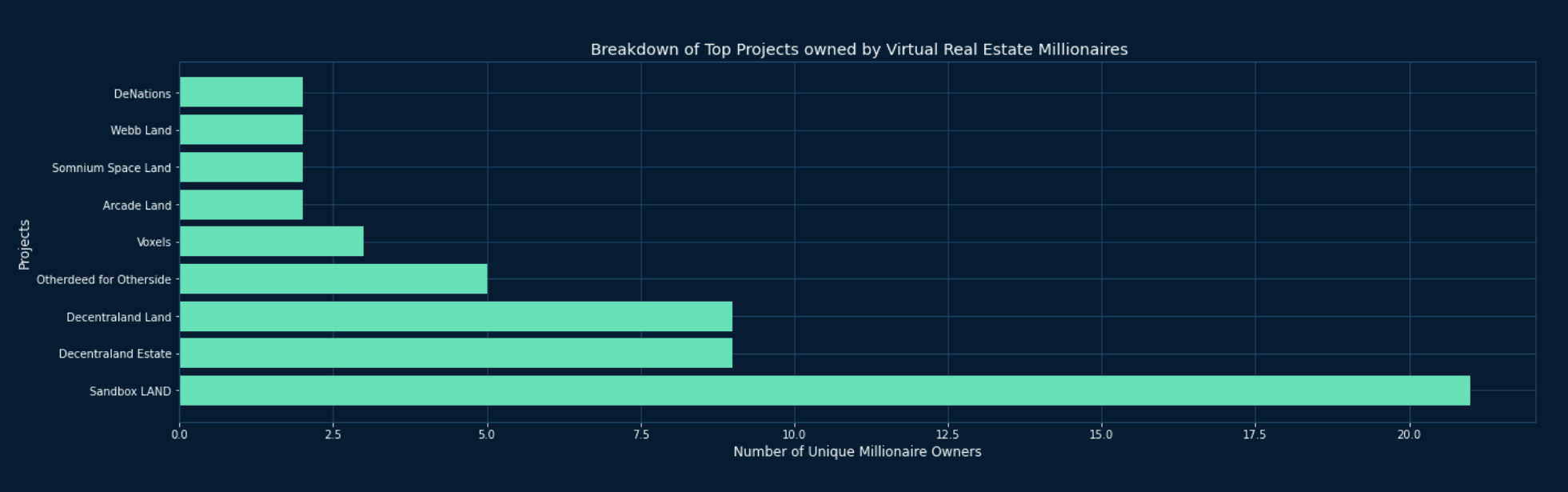Click the 'Decentraland Land' axis label

click(119, 318)
